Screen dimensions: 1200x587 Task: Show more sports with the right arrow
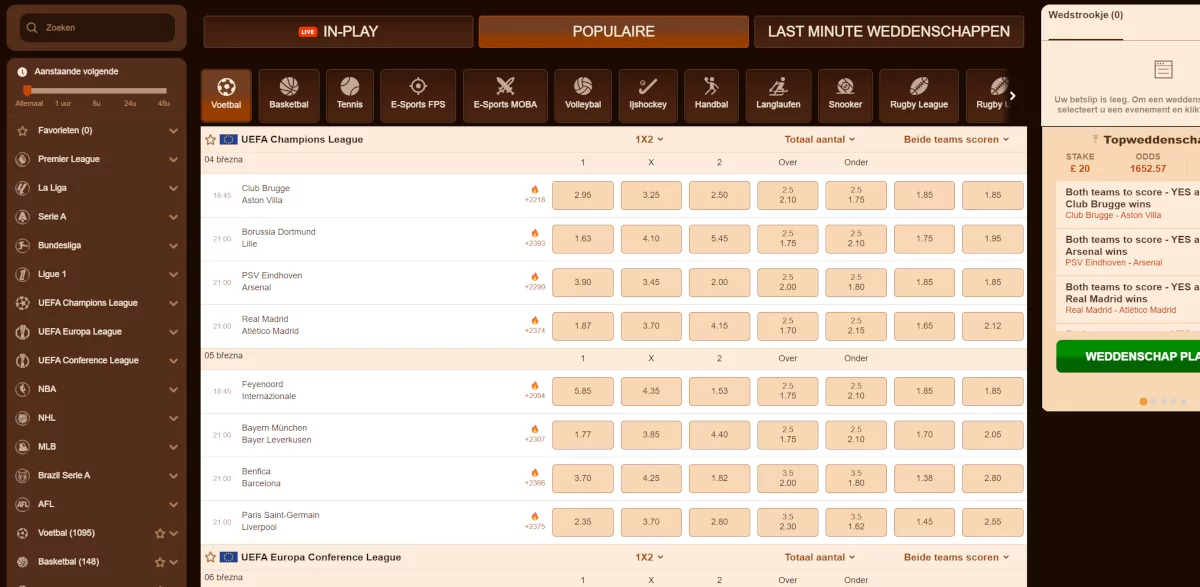[x=1012, y=96]
